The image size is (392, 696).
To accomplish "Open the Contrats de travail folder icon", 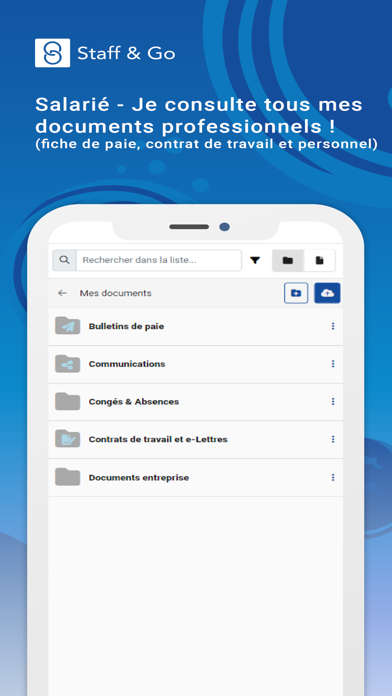I will tap(67, 439).
